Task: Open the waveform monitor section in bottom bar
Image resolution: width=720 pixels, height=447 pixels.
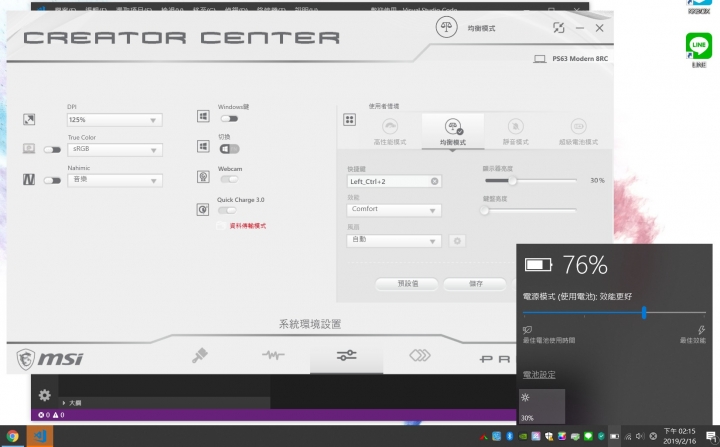Action: click(273, 355)
